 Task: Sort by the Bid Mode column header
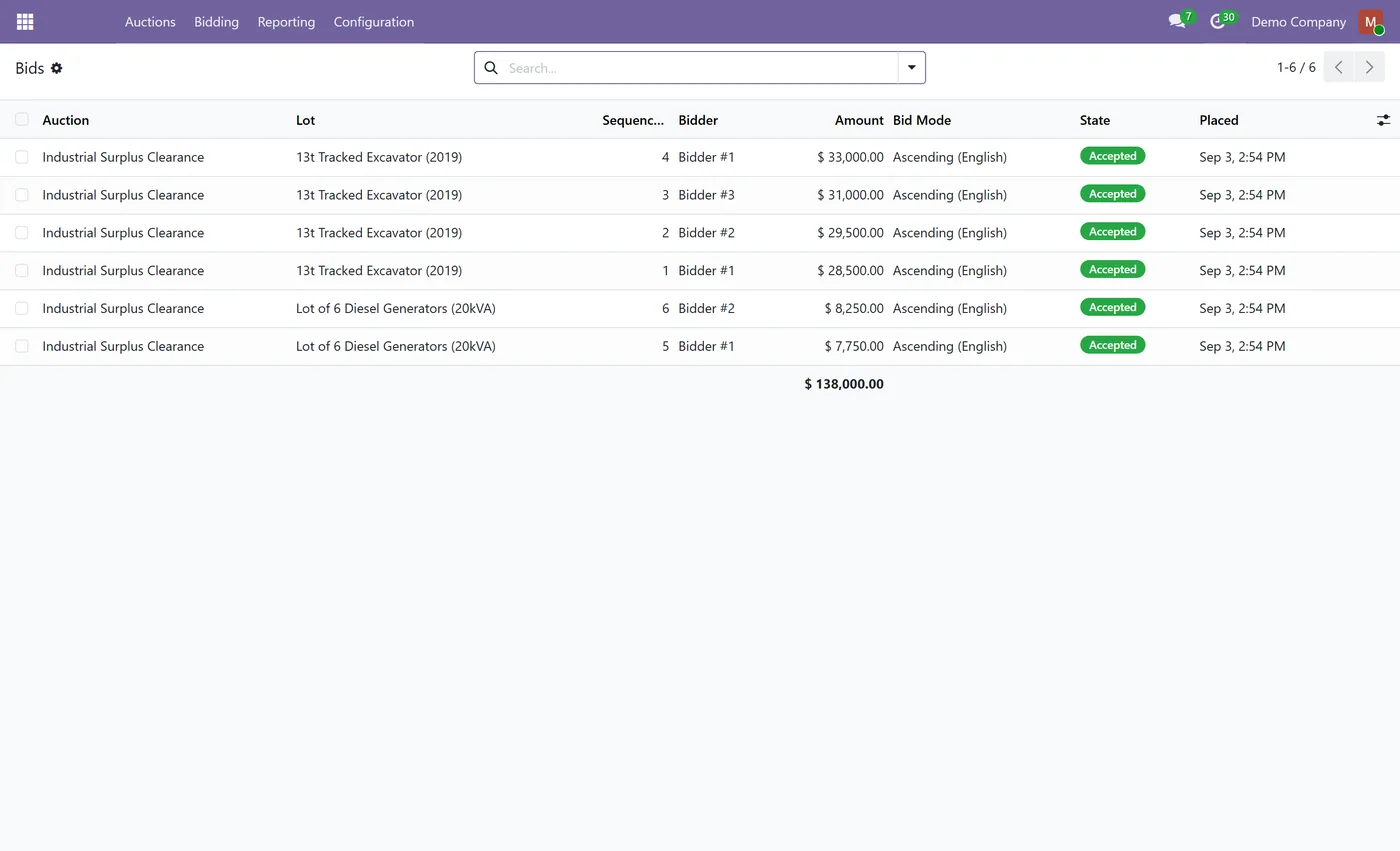coord(922,120)
